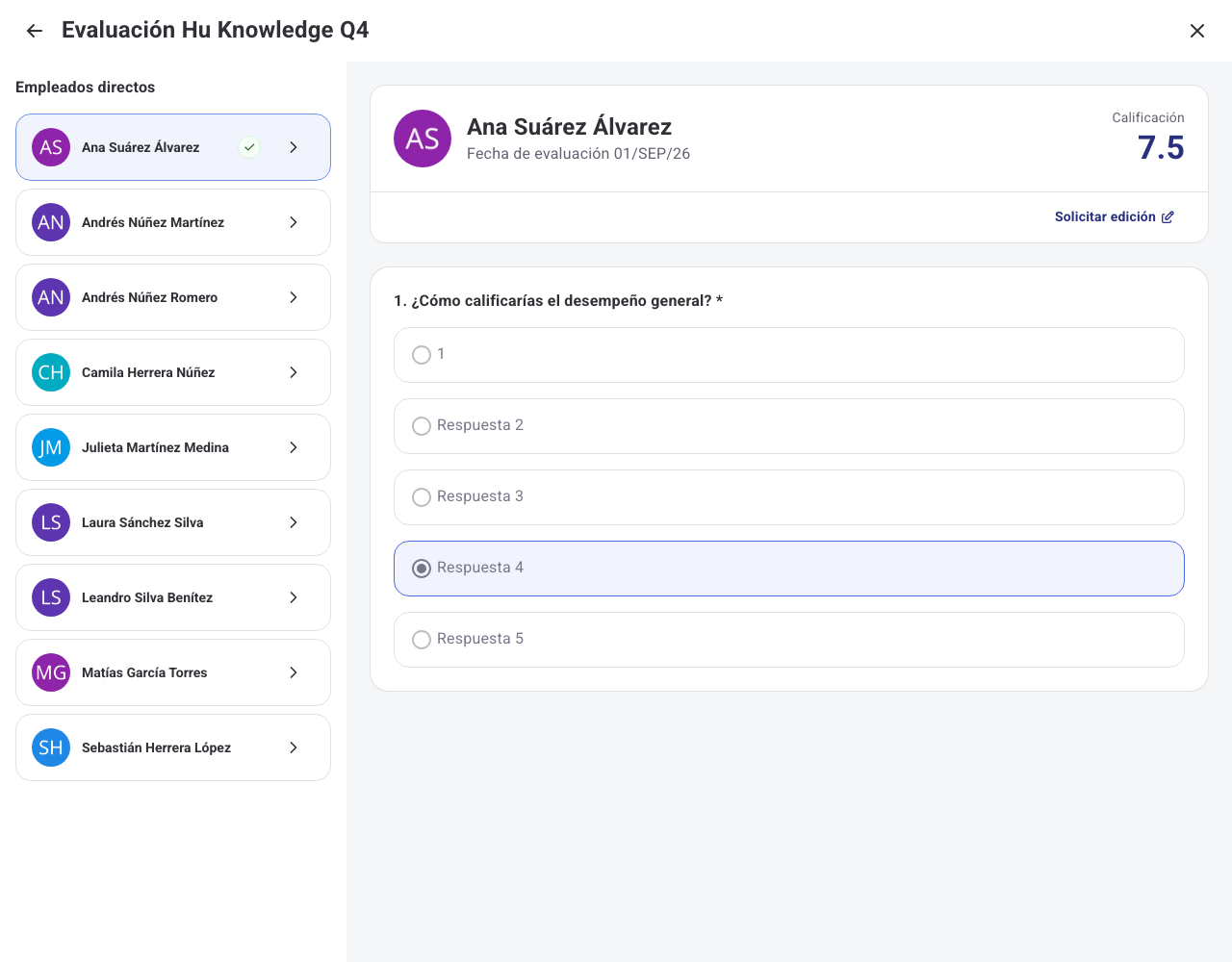
Task: Click the CH avatar for Camila Herrera Núñez
Action: pos(51,372)
